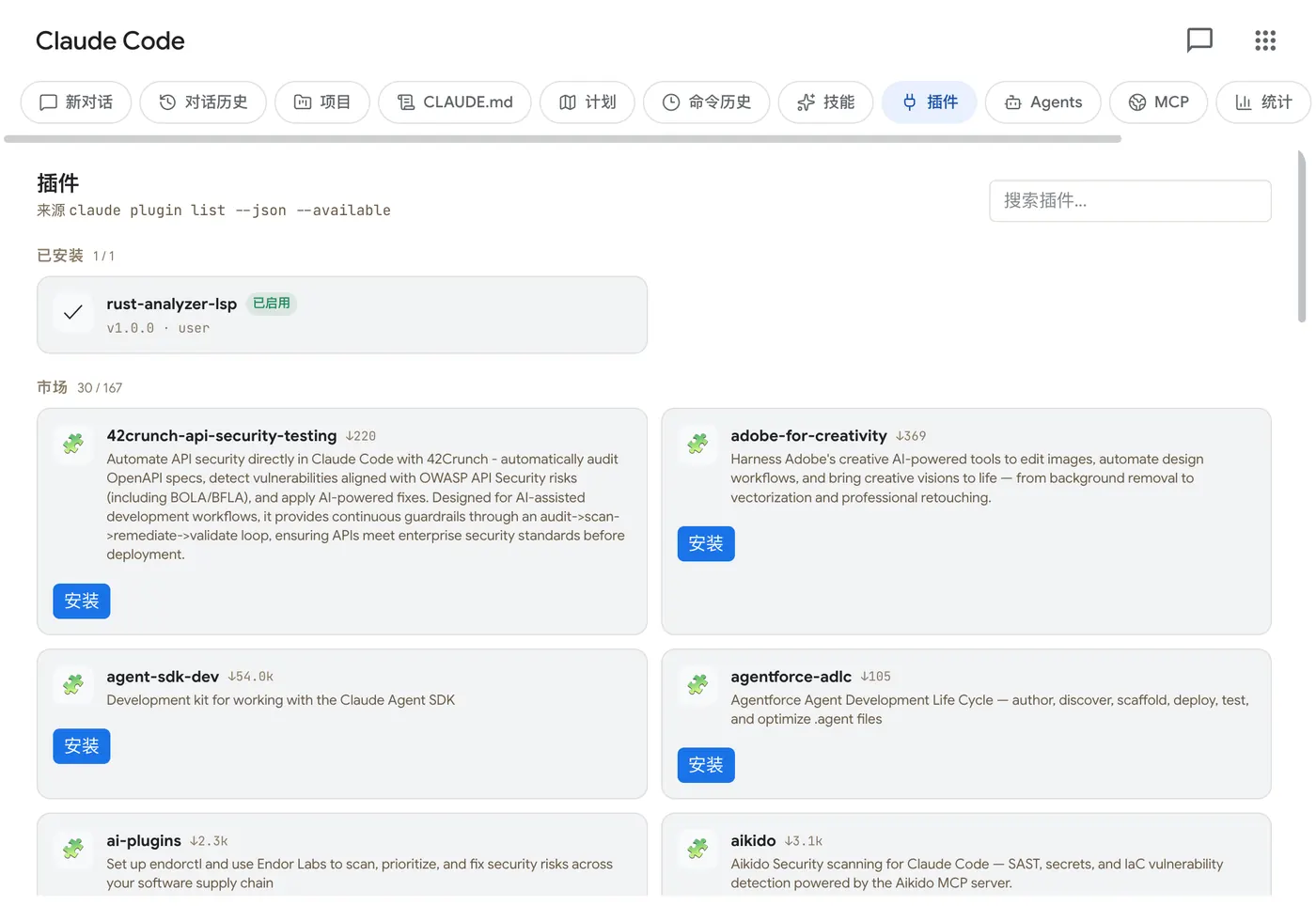Click the puzzle icon for agent-sdk-dev
The width and height of the screenshot is (1316, 906).
click(73, 684)
